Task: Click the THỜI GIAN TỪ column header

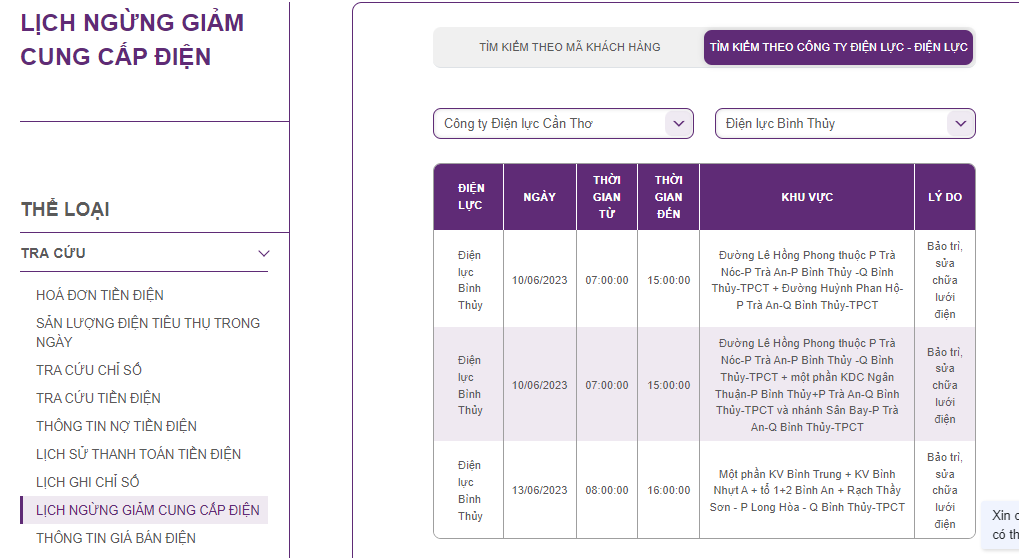Action: pos(606,197)
